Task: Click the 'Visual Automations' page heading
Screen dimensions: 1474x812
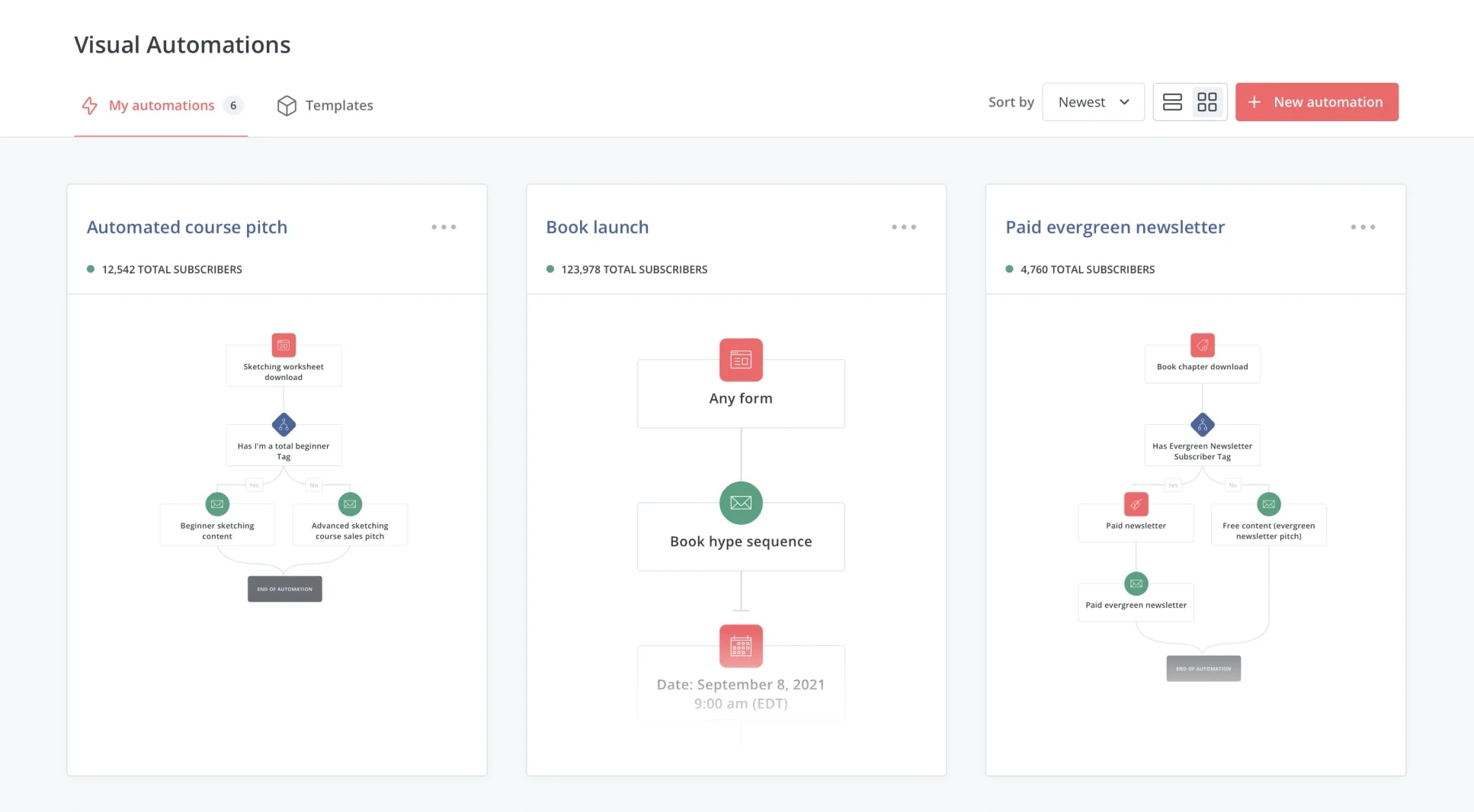Action: pyautogui.click(x=182, y=45)
